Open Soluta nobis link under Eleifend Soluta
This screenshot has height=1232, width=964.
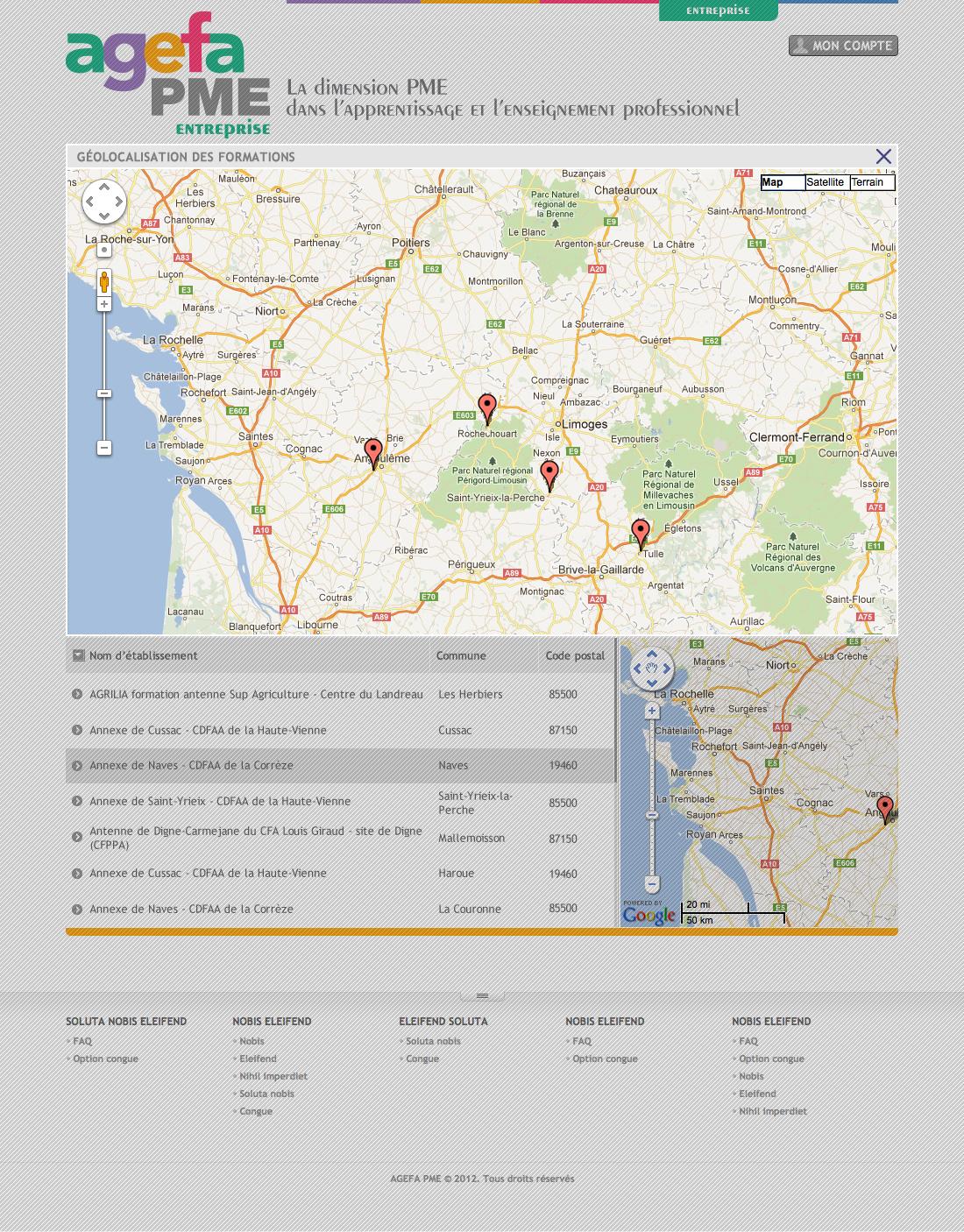[x=433, y=1041]
